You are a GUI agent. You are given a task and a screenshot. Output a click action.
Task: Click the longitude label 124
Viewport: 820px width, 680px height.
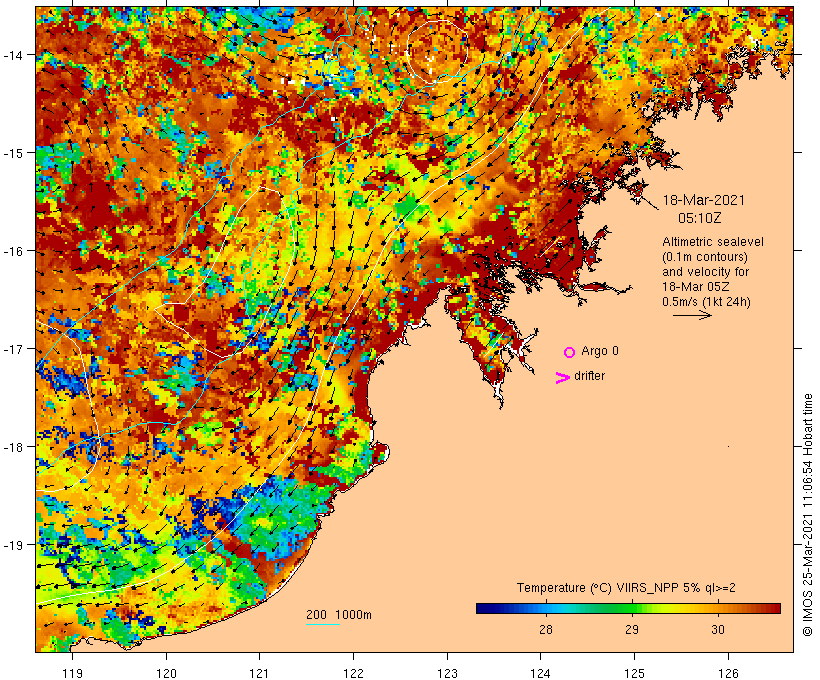click(x=541, y=673)
